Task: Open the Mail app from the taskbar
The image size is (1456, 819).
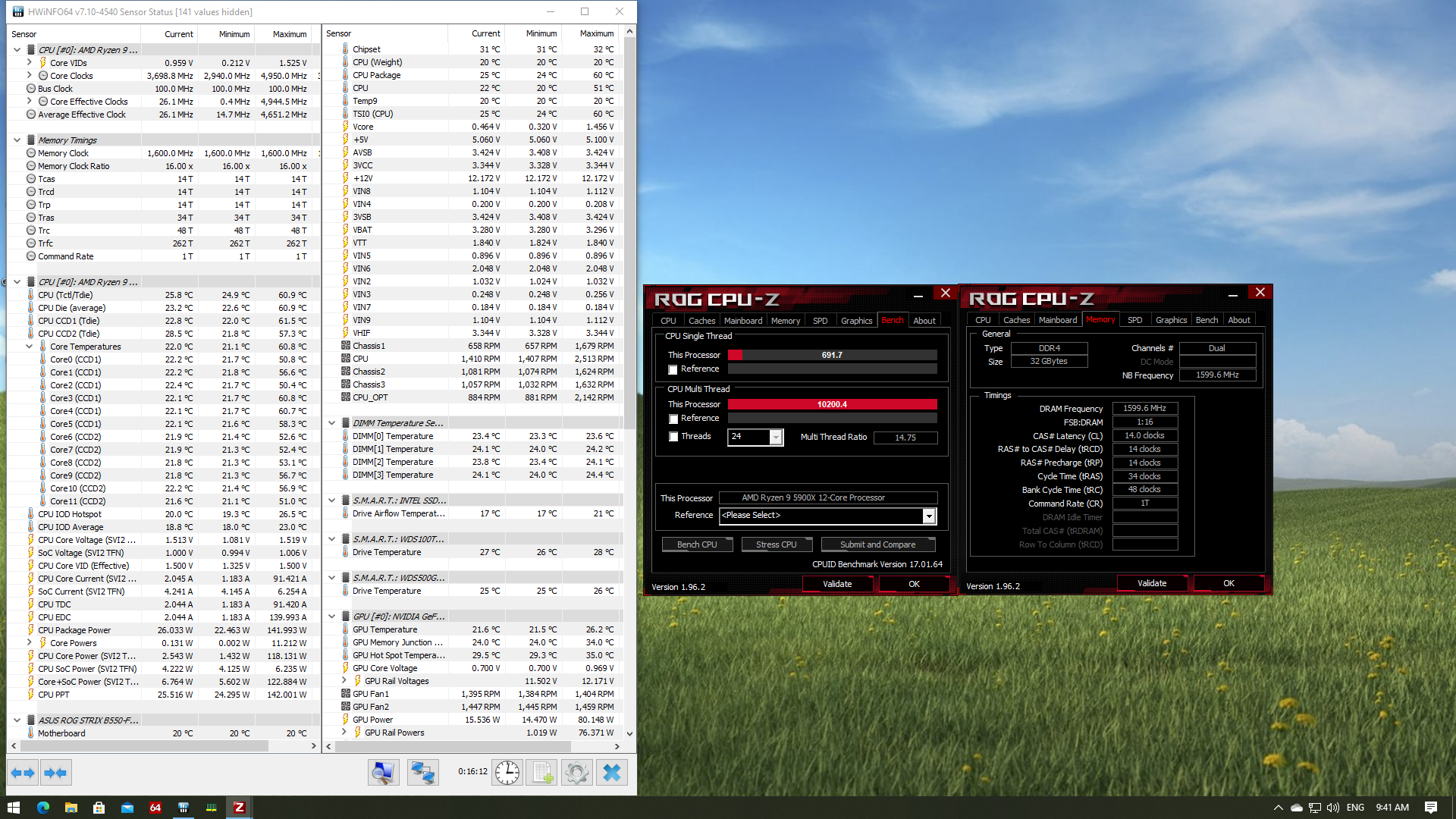Action: pyautogui.click(x=127, y=808)
